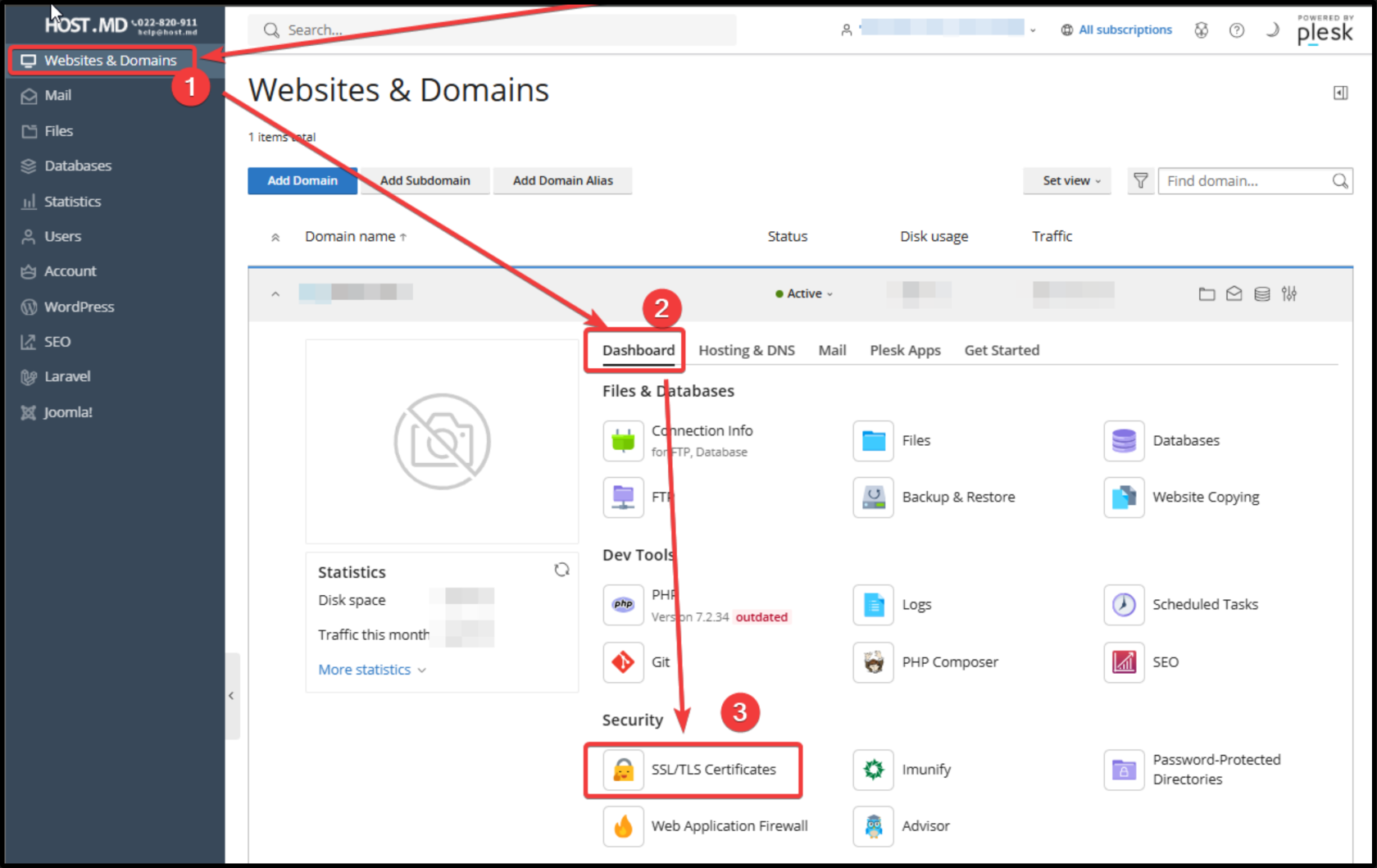Refresh statistics with the reload icon

tap(561, 570)
